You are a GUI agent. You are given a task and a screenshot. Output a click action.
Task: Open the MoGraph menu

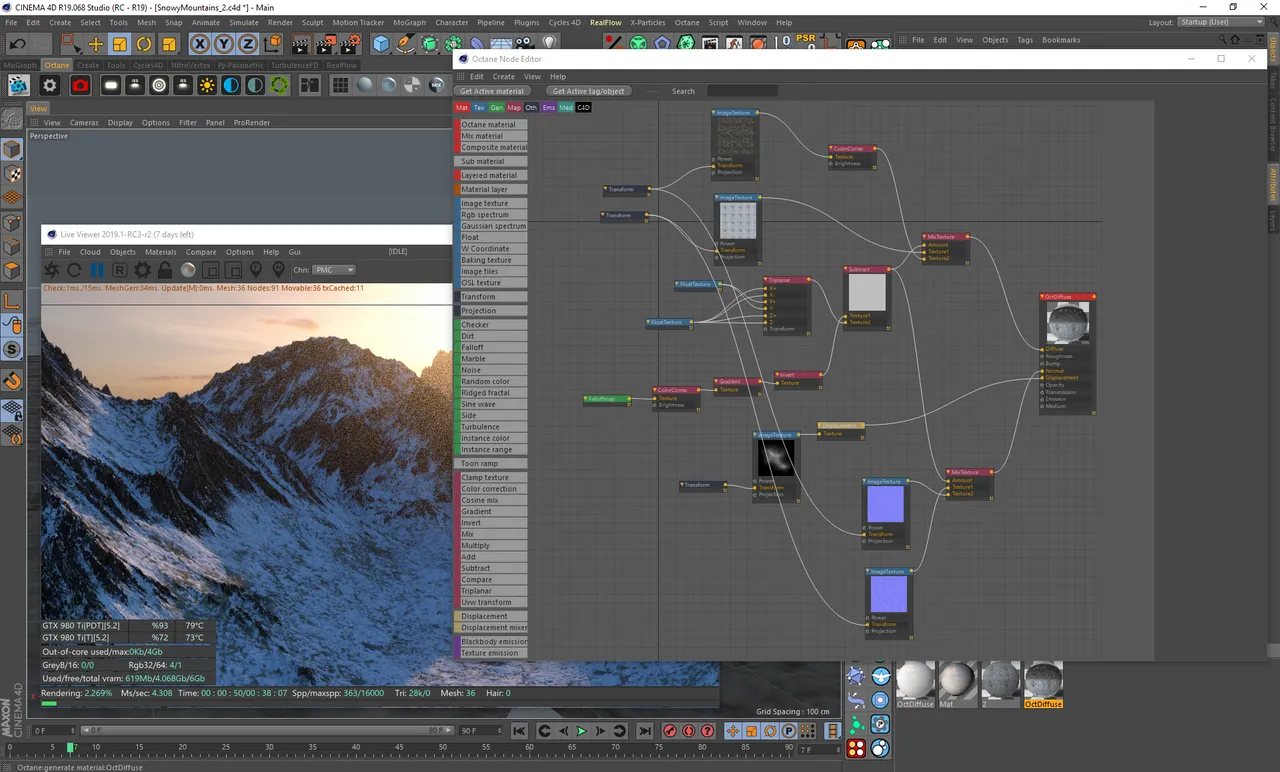tap(409, 22)
